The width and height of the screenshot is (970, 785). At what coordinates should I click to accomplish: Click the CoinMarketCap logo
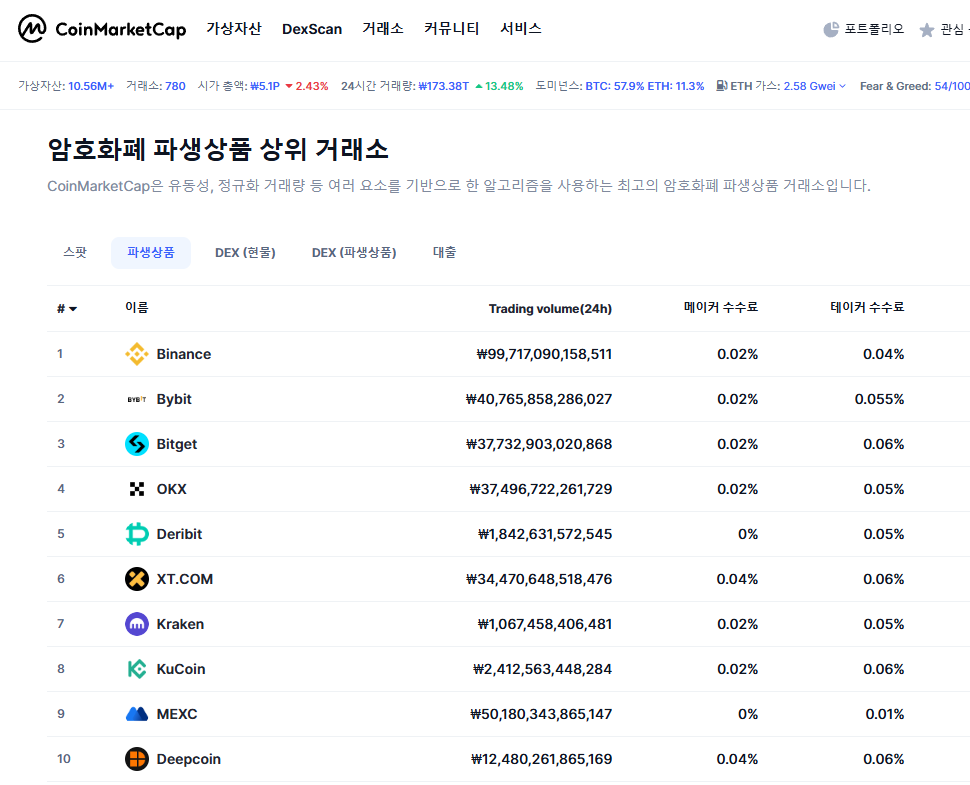102,29
